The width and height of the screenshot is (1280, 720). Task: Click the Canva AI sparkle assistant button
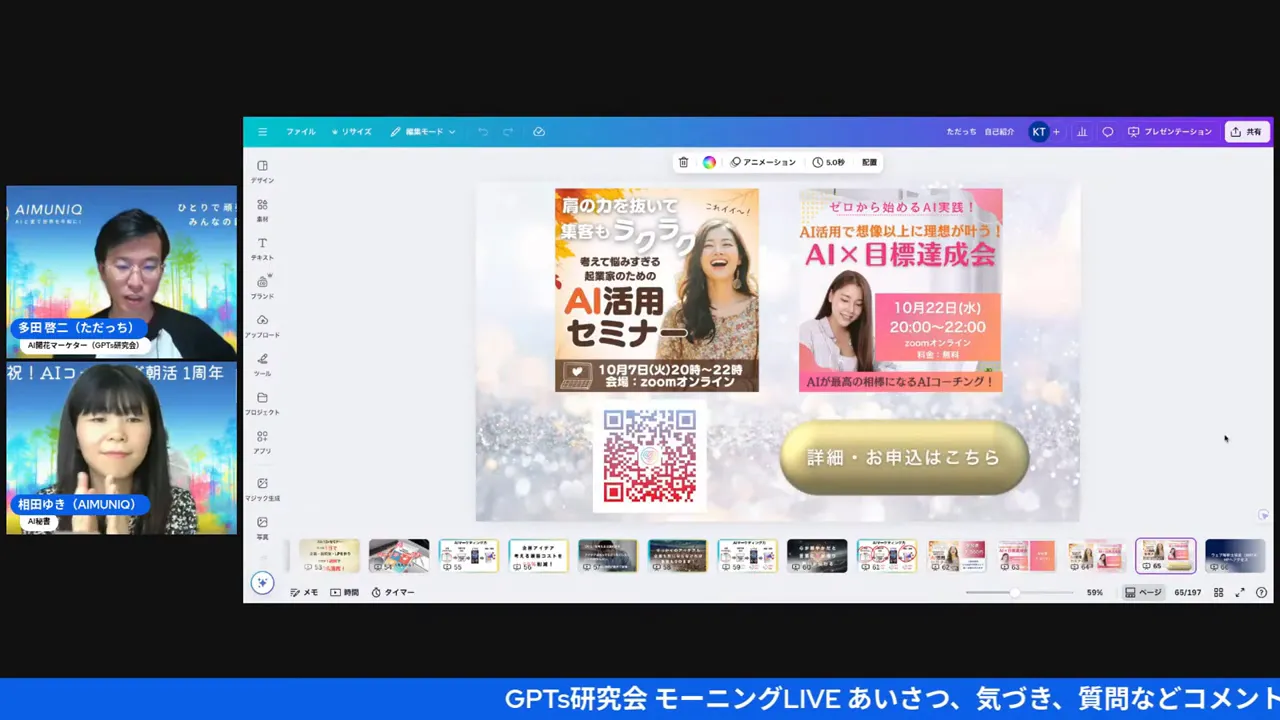coord(262,583)
